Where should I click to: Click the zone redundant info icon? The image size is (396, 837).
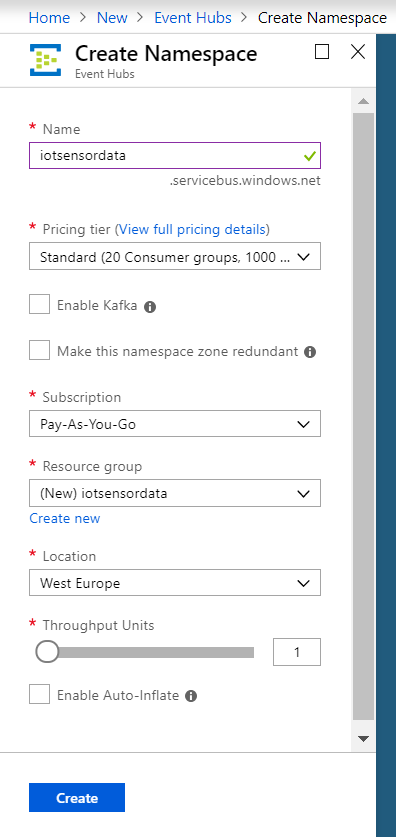[x=310, y=352]
